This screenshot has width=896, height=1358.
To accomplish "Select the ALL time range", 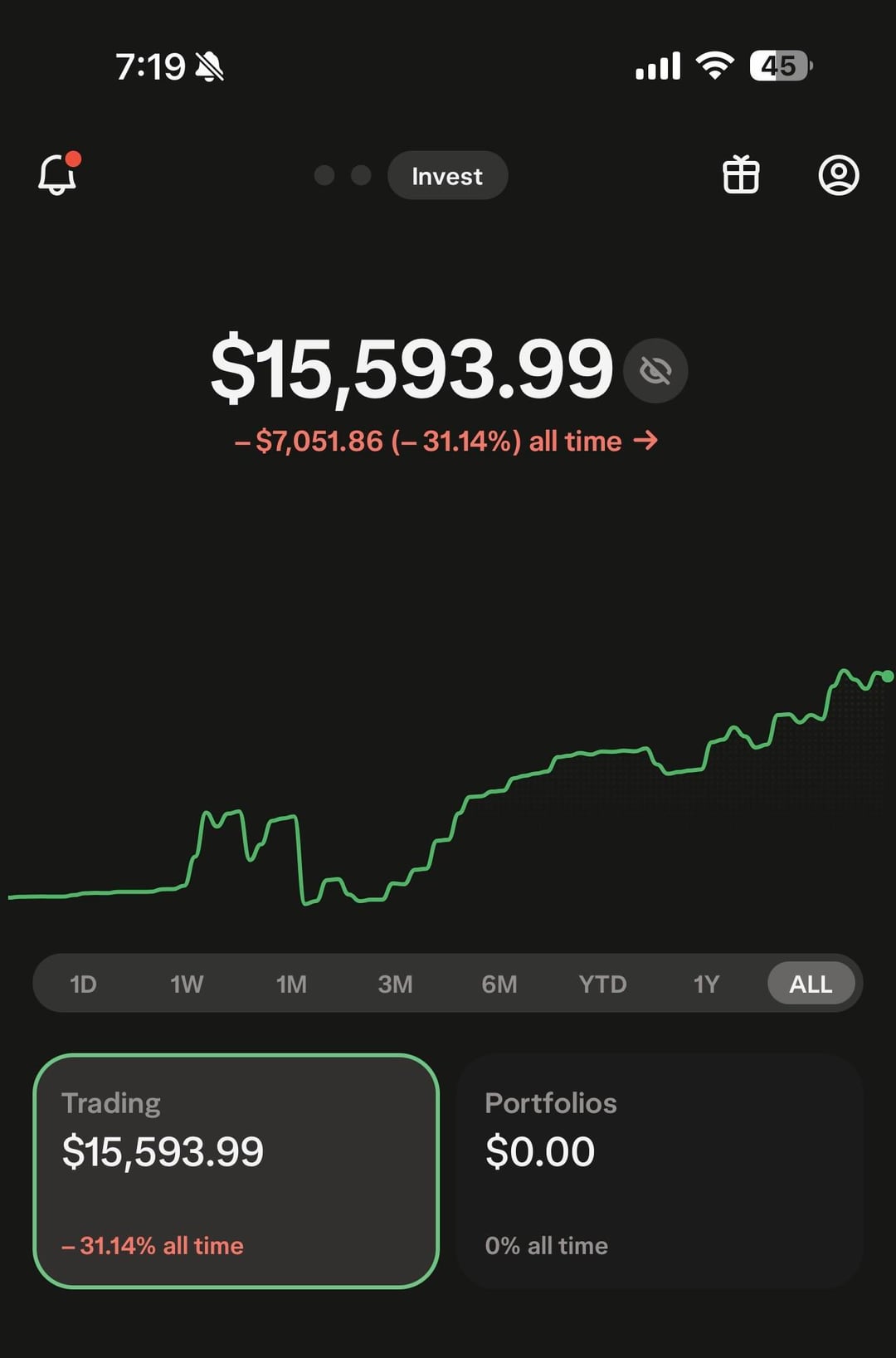I will pos(811,984).
